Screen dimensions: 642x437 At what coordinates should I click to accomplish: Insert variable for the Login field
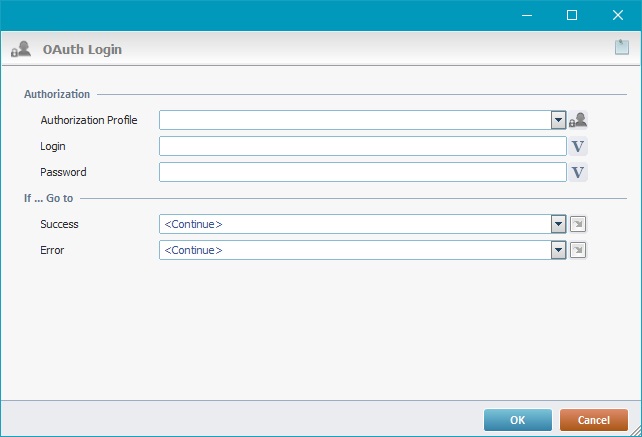point(578,146)
